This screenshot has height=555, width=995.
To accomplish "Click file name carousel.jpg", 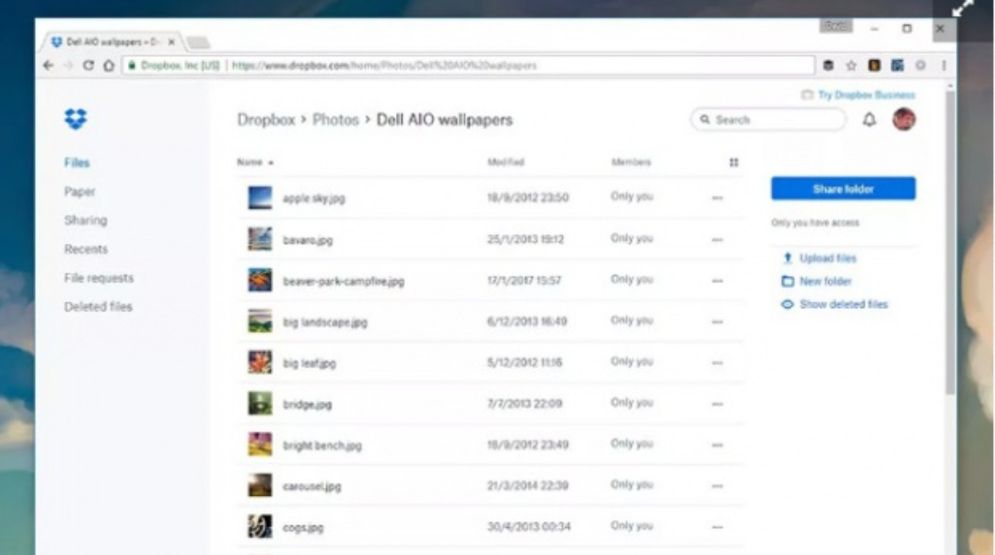I will (312, 486).
